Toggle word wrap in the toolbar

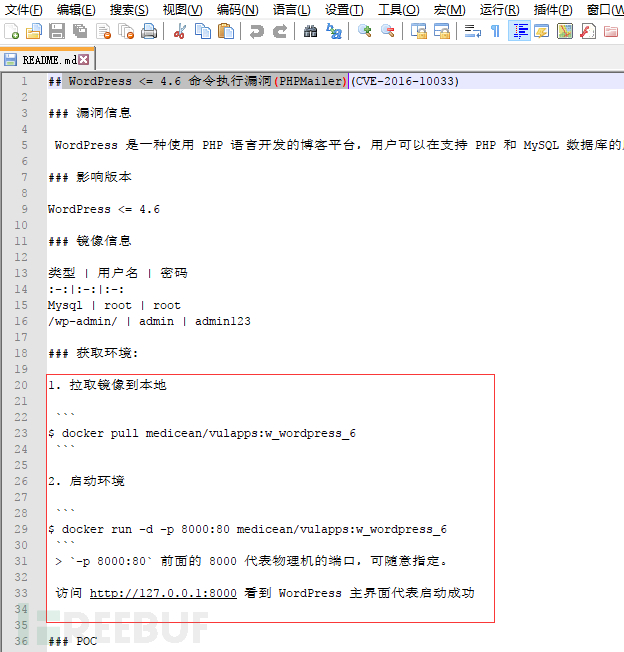click(x=473, y=31)
